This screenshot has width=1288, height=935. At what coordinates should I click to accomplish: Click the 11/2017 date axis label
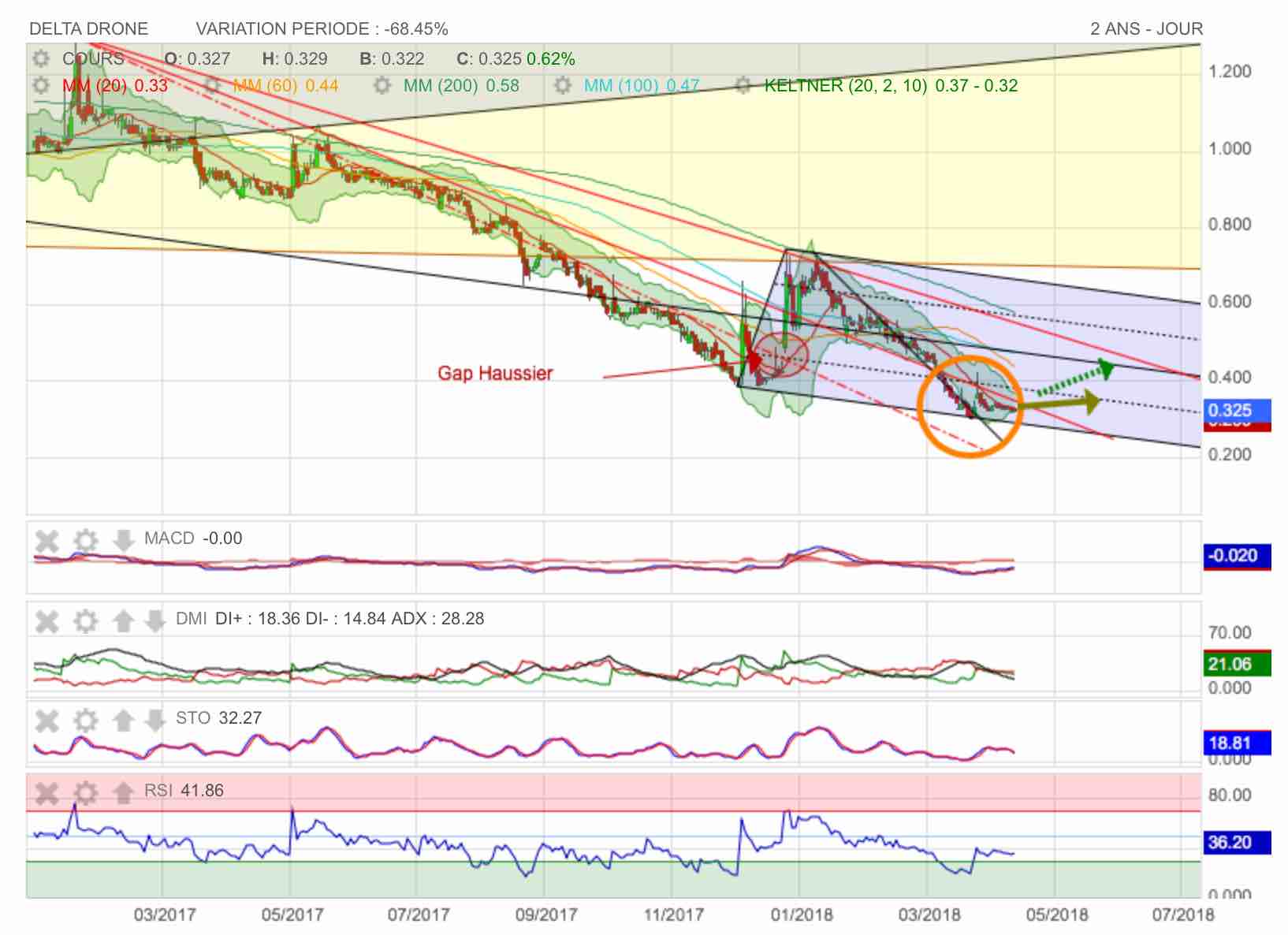(673, 915)
